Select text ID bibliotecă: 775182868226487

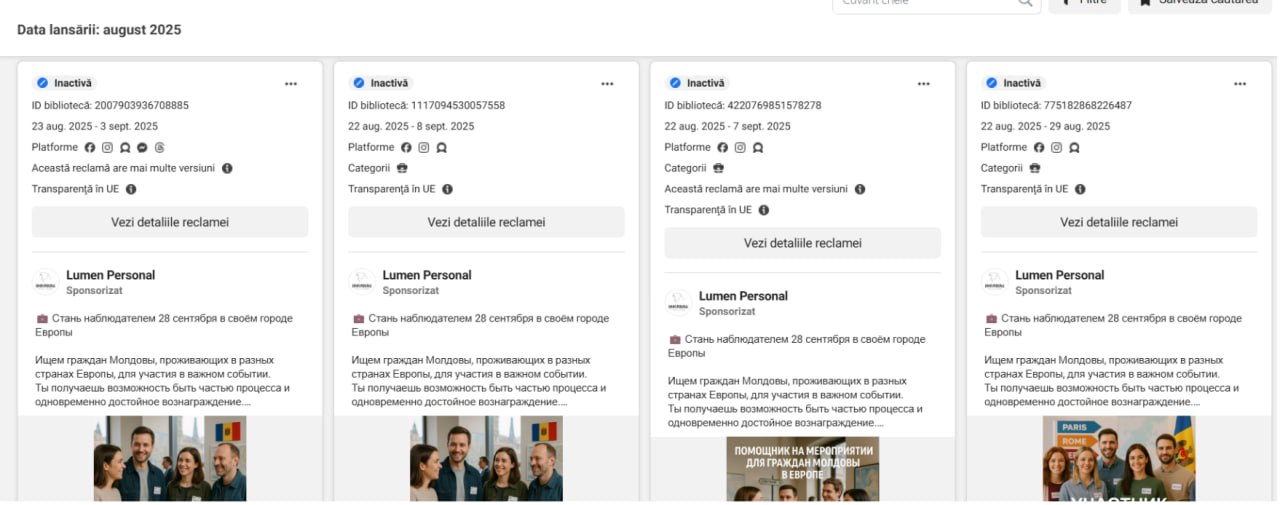click(1056, 105)
